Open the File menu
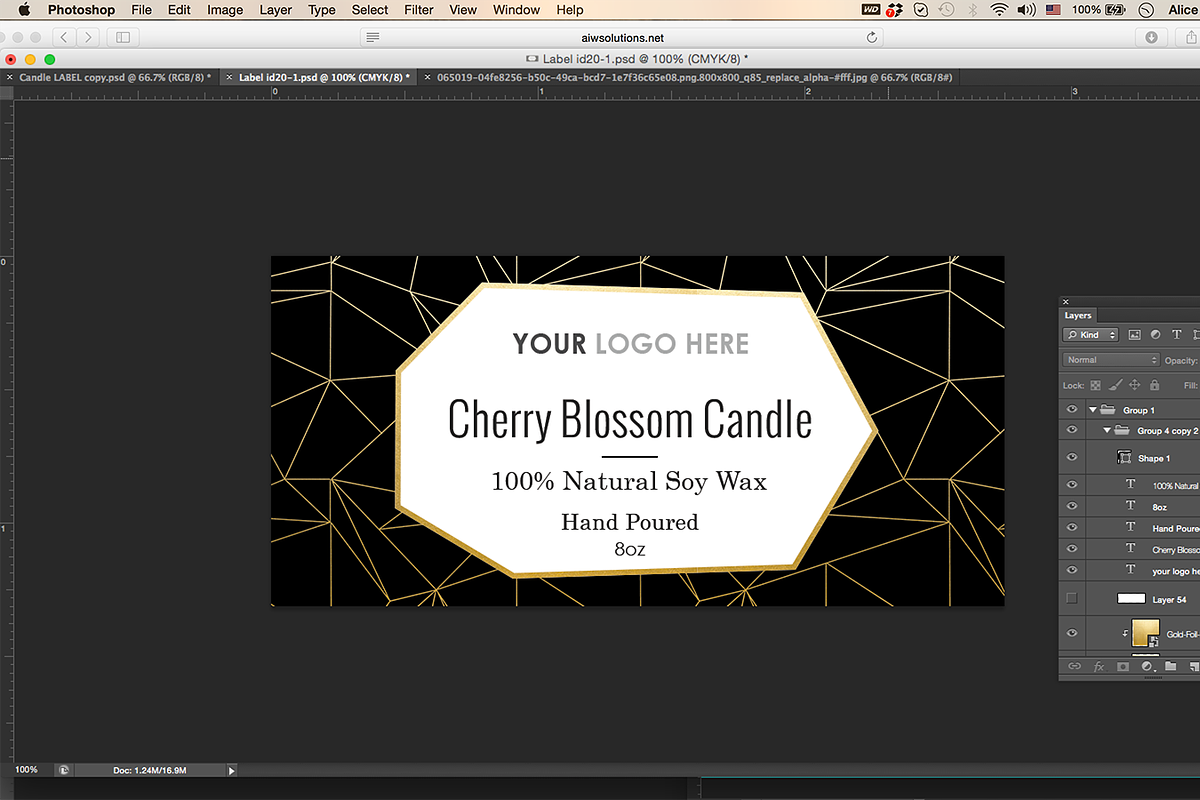This screenshot has width=1200, height=800. tap(142, 10)
